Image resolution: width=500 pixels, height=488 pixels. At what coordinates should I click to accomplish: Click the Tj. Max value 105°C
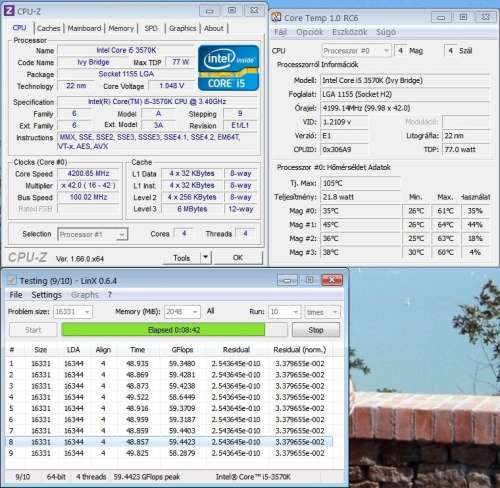click(x=360, y=183)
